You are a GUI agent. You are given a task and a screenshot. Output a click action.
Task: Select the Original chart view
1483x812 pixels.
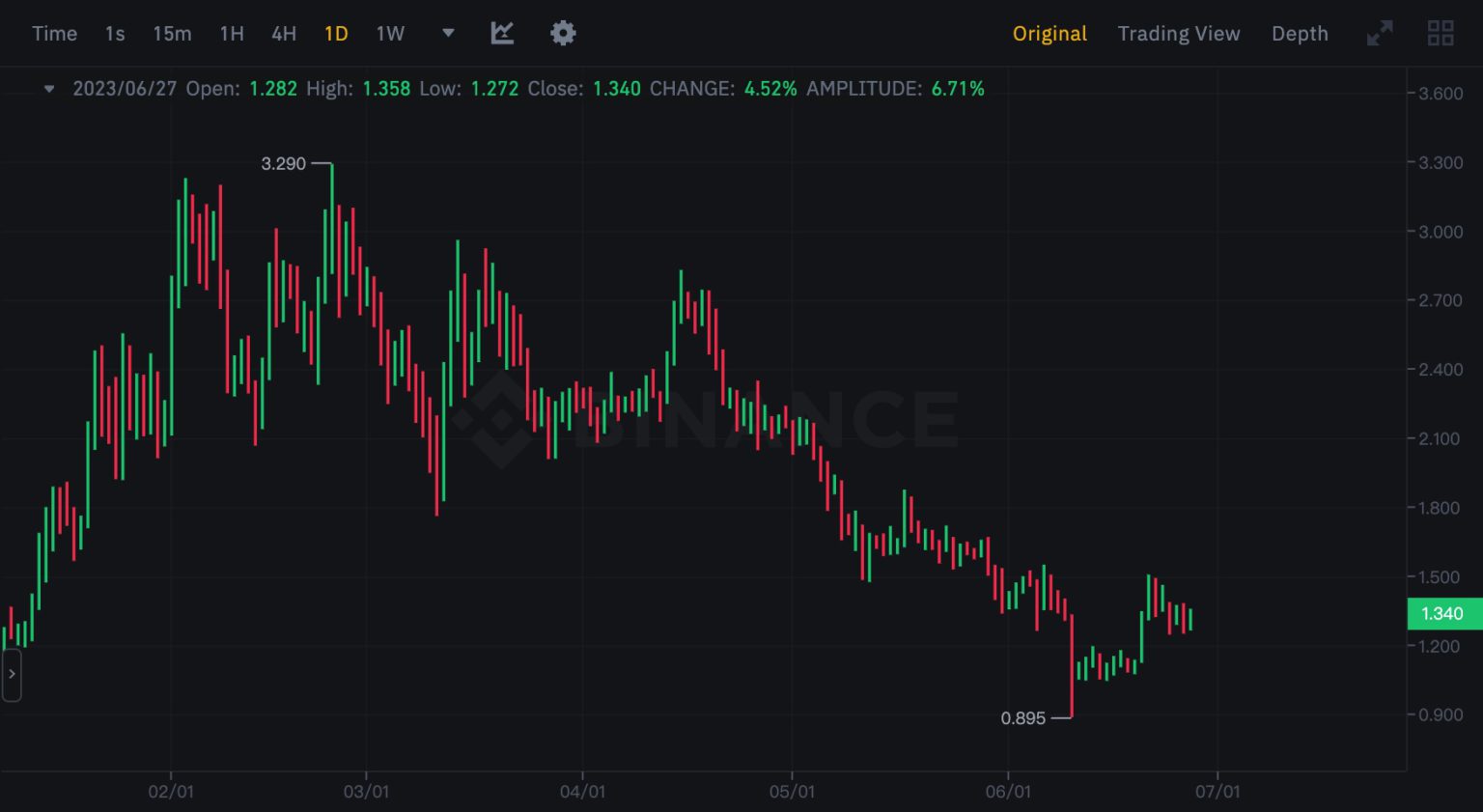pos(1049,34)
